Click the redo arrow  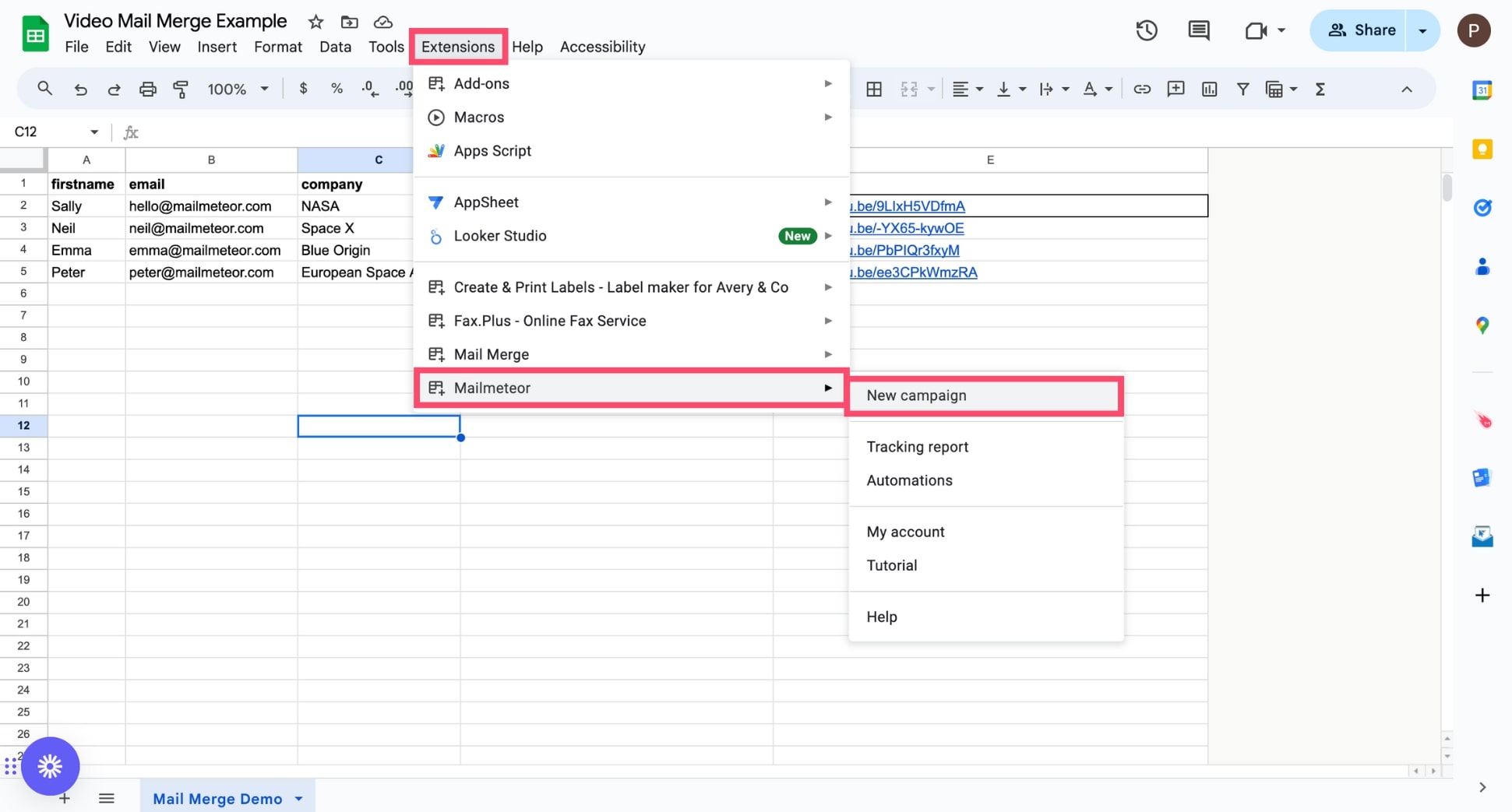click(x=114, y=90)
